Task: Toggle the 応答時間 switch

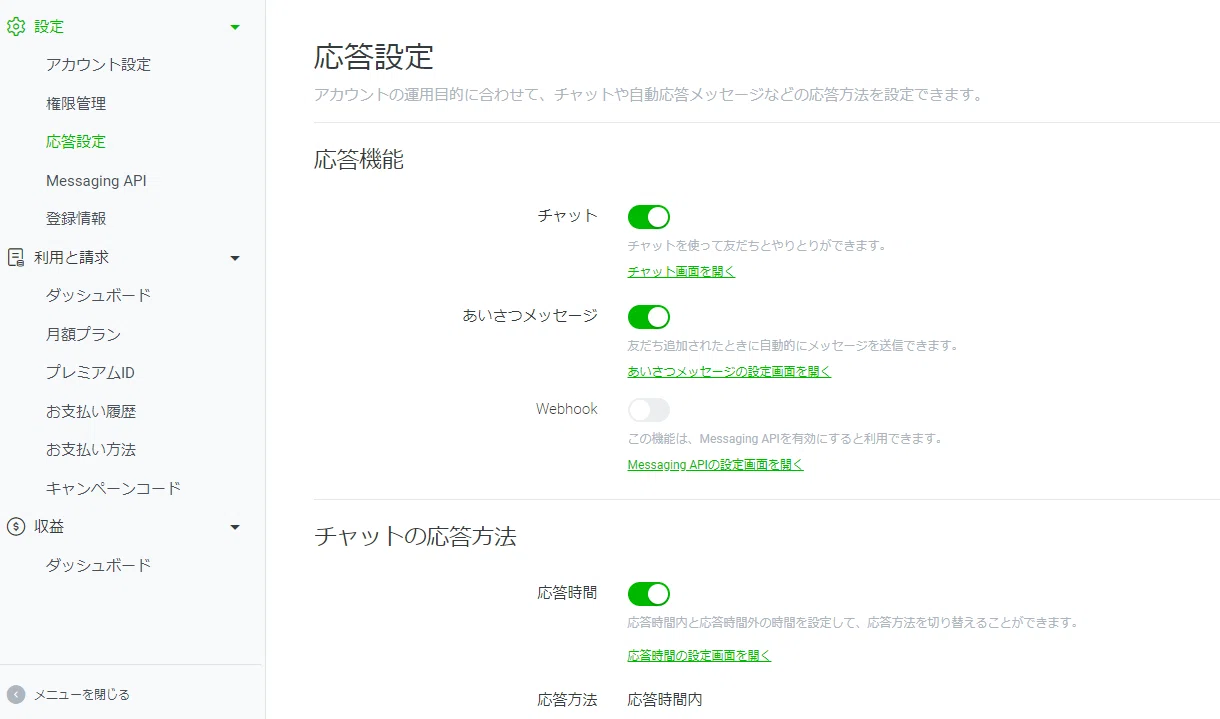Action: tap(649, 594)
